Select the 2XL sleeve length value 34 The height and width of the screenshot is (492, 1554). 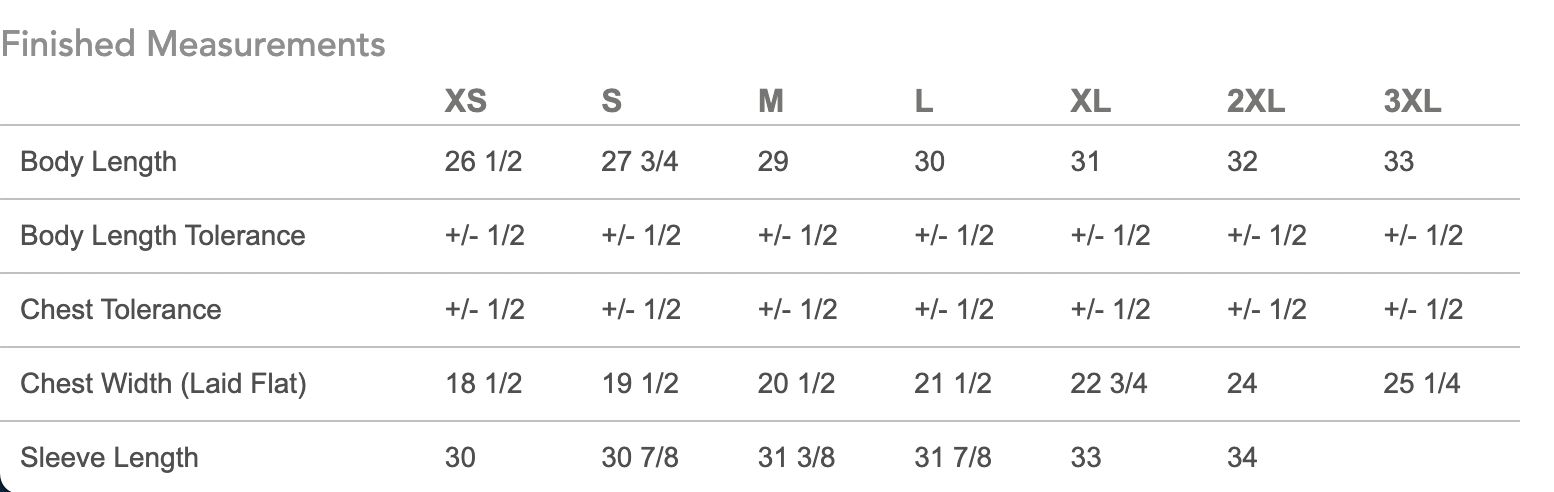pyautogui.click(x=1242, y=458)
